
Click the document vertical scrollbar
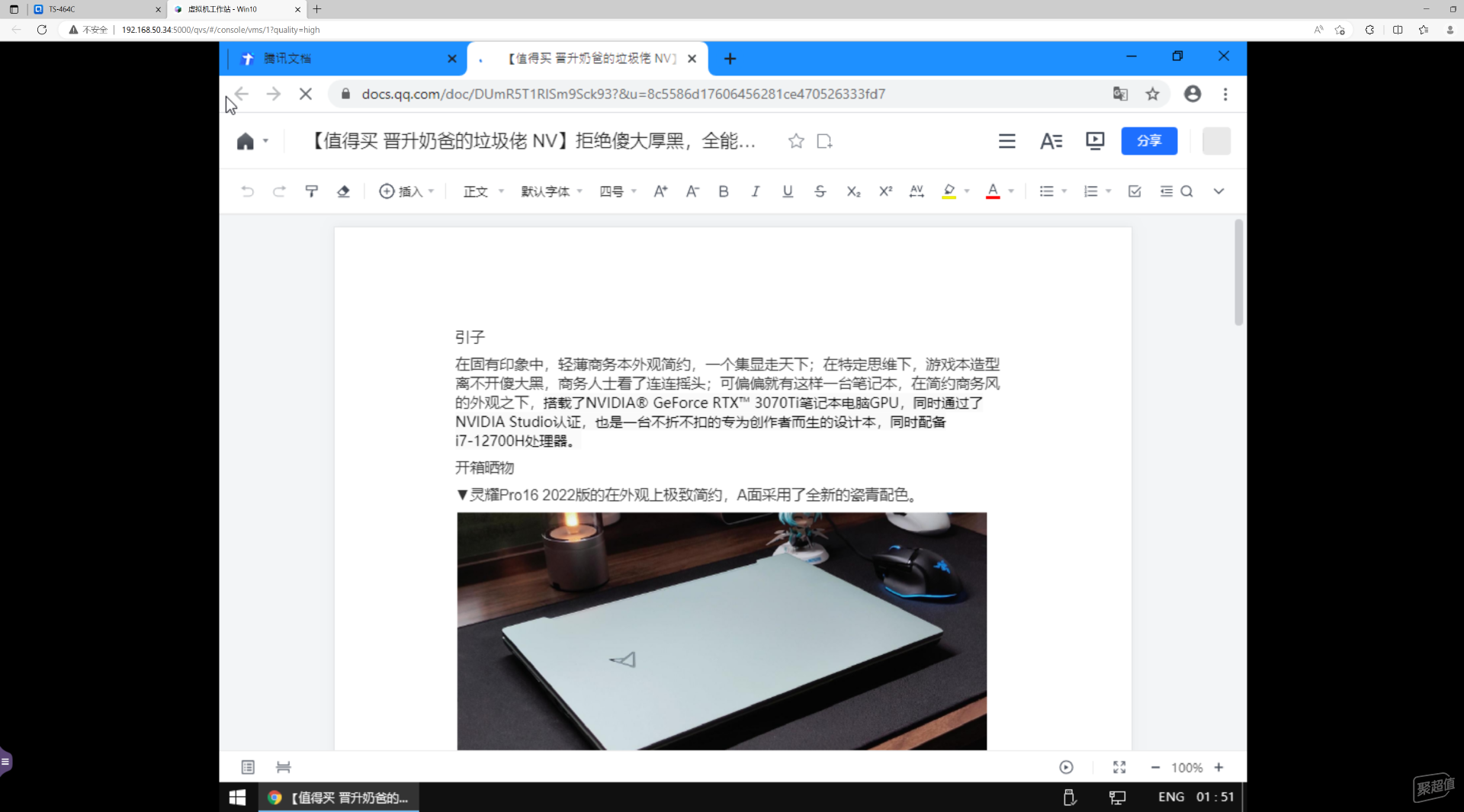[1238, 272]
